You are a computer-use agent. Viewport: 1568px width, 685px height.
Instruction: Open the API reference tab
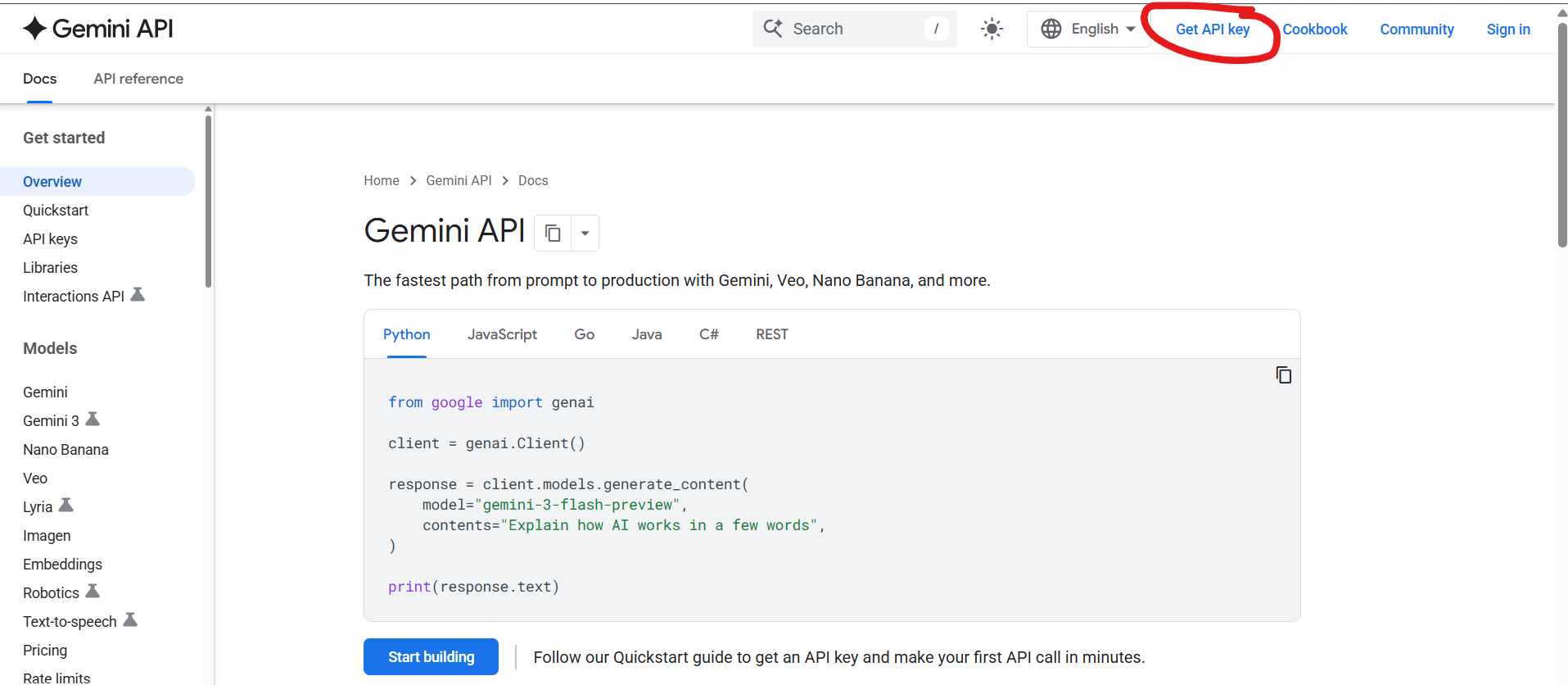(138, 79)
